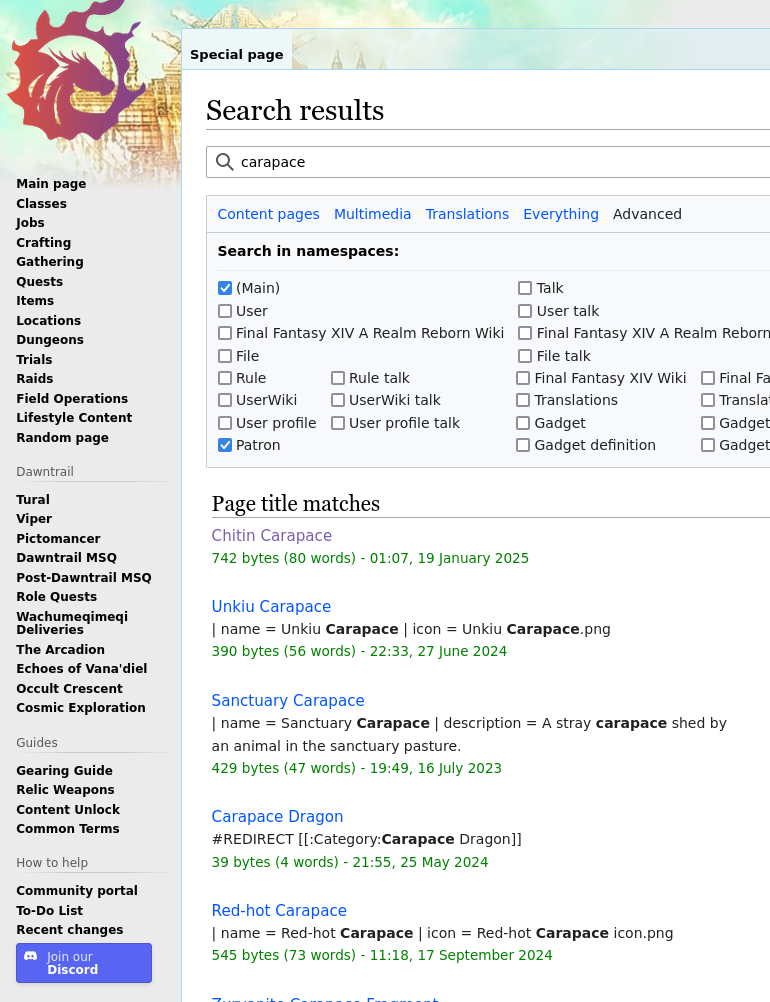Open Classes in the sidebar
Image resolution: width=770 pixels, height=1002 pixels.
pos(42,203)
